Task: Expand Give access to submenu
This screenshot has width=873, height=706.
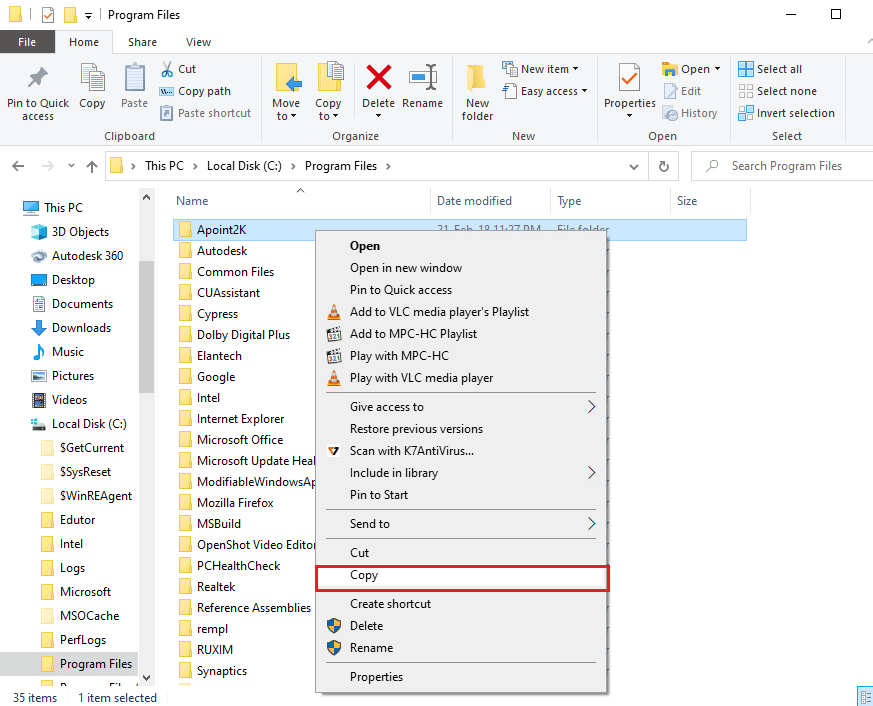Action: 591,407
